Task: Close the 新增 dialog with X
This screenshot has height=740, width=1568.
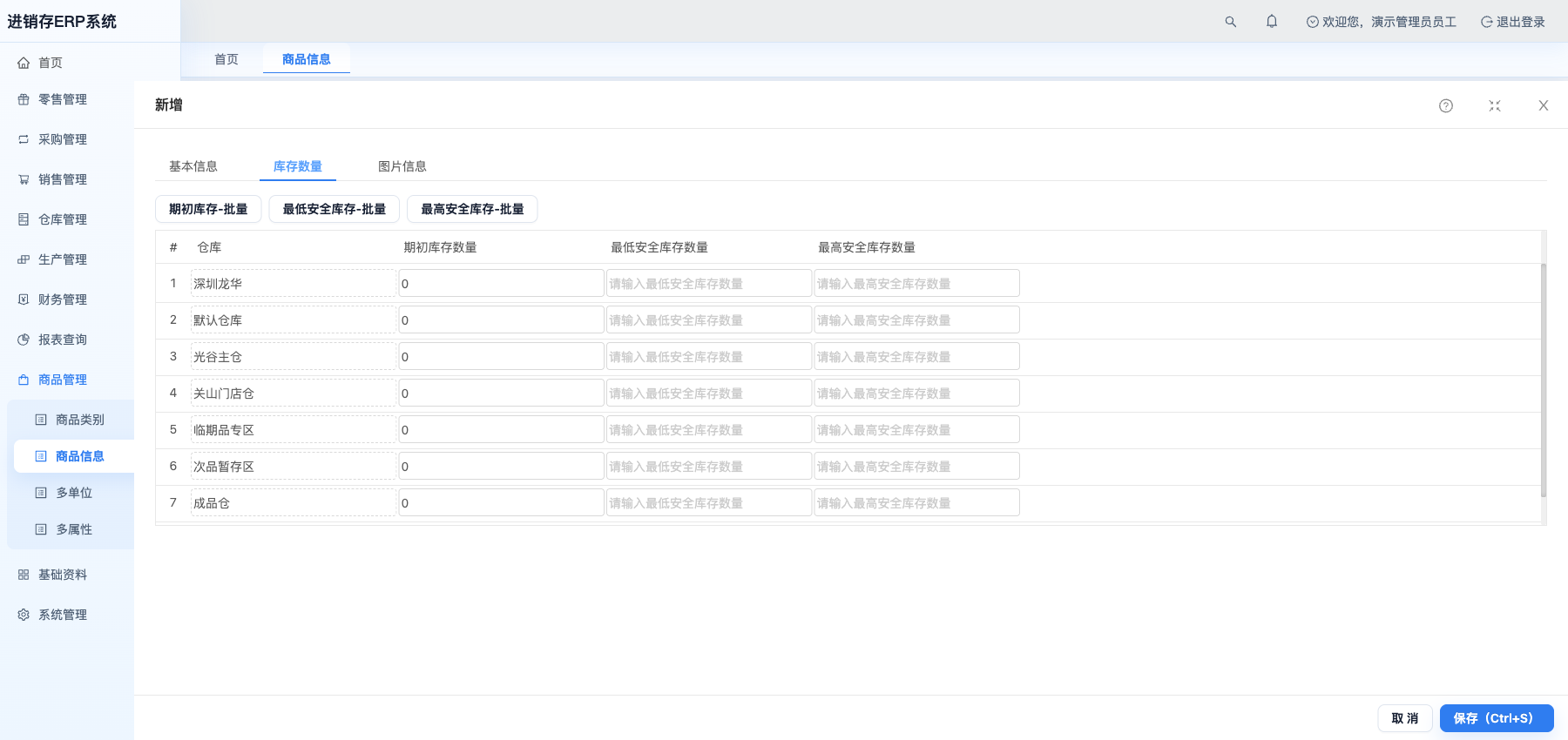Action: (1544, 105)
